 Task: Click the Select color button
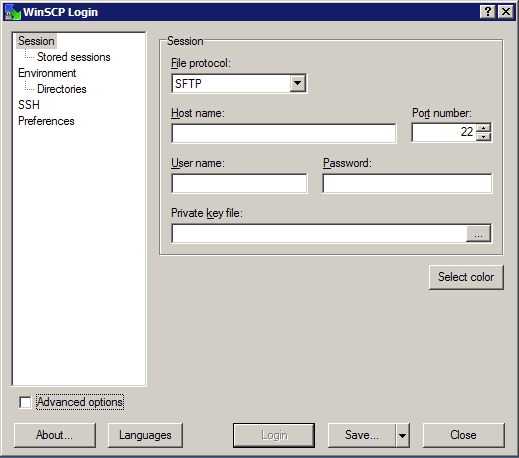coord(466,277)
